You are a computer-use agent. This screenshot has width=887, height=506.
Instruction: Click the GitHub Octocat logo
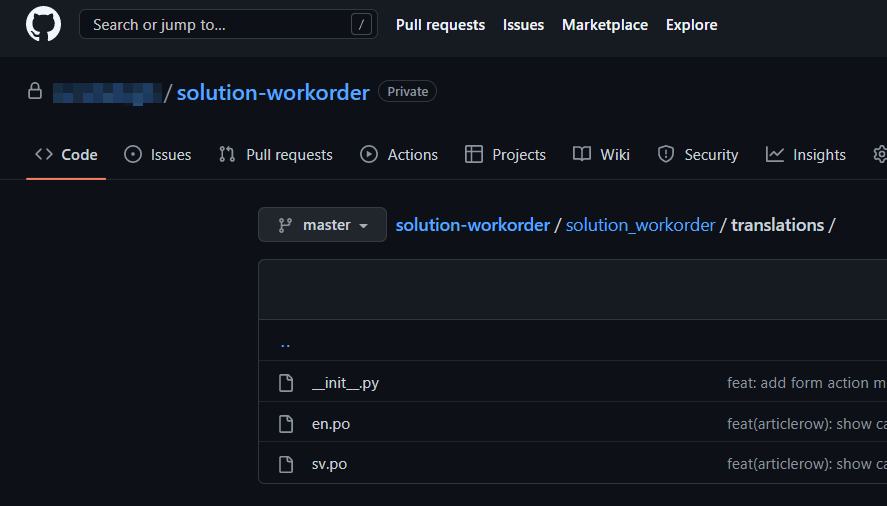[x=43, y=25]
